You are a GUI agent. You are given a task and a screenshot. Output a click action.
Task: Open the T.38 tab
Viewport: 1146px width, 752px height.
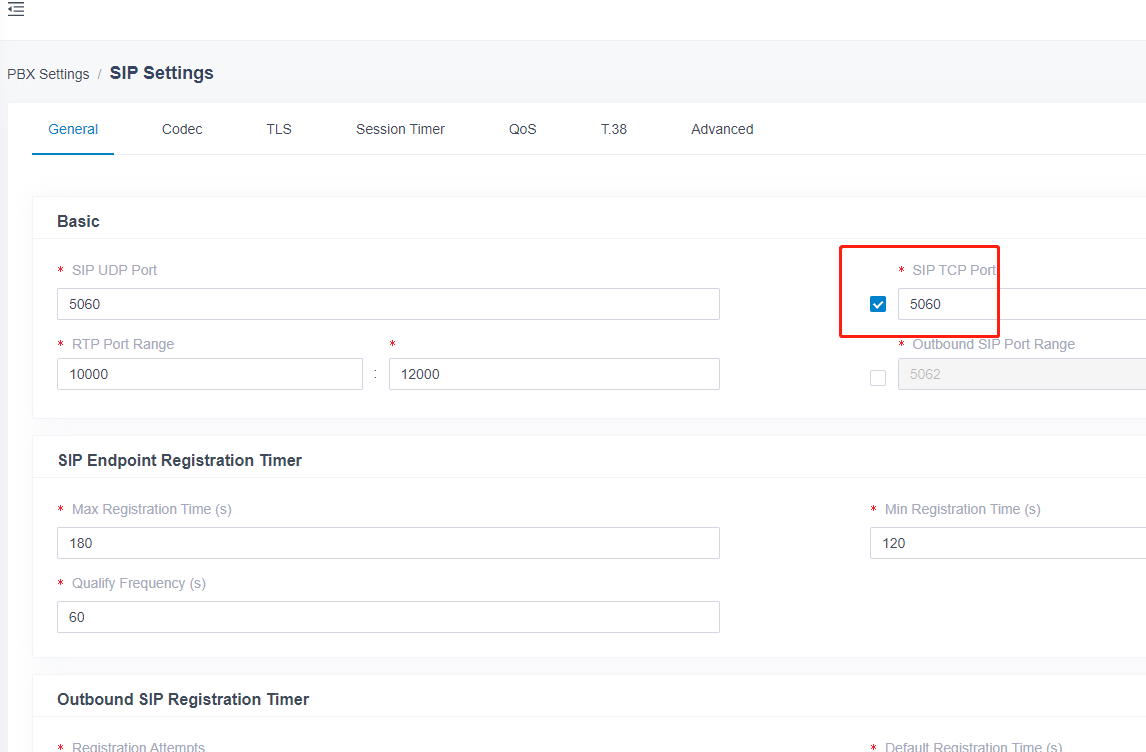click(614, 129)
